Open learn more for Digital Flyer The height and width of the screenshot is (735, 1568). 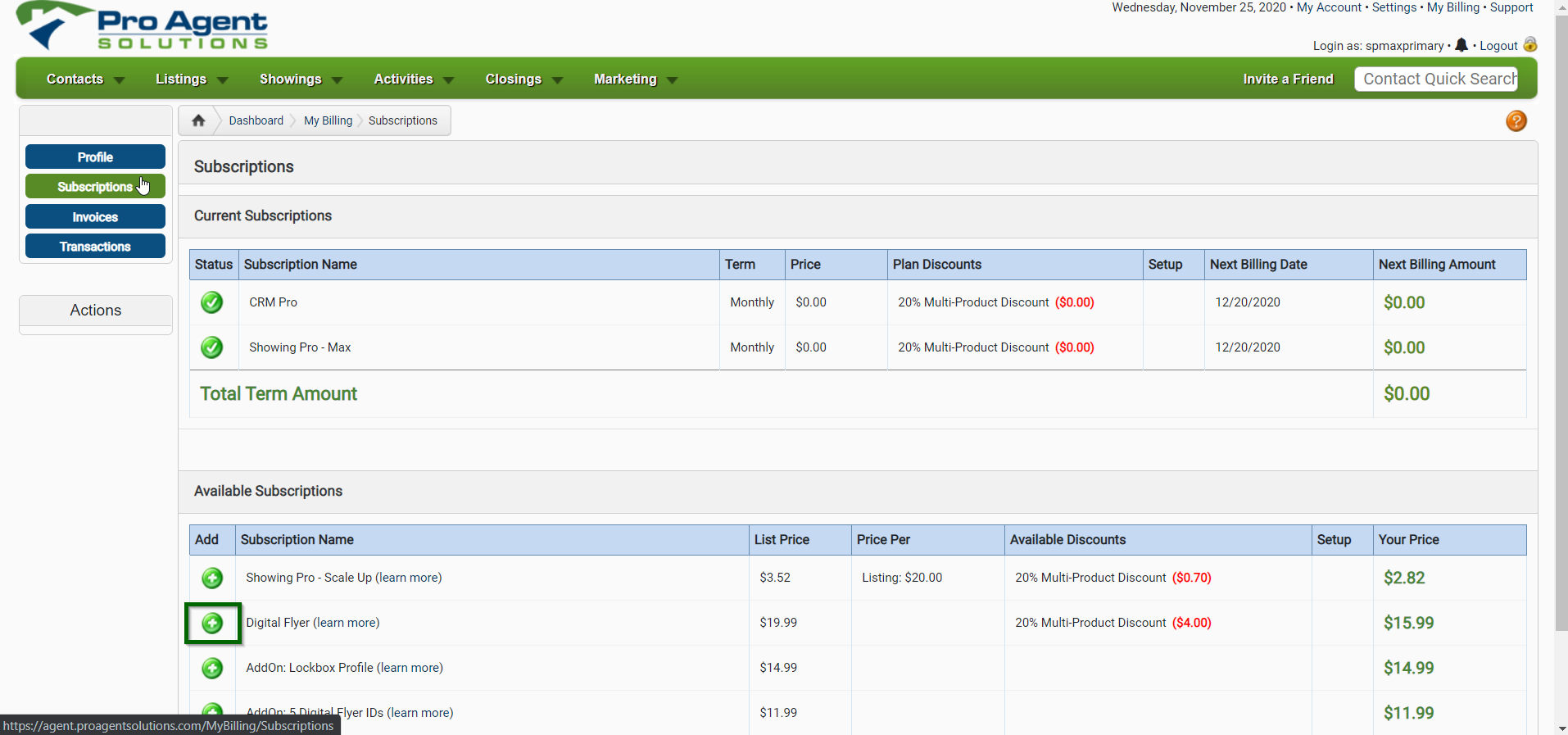coord(347,623)
